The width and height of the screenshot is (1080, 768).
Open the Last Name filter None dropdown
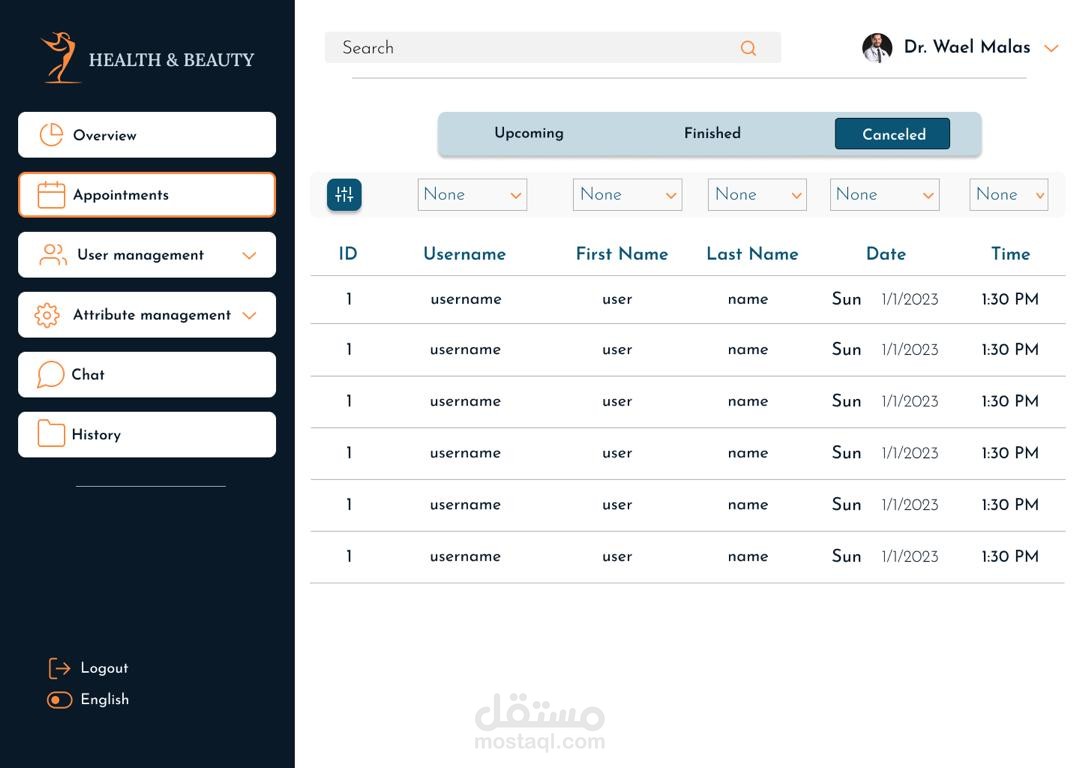[757, 195]
